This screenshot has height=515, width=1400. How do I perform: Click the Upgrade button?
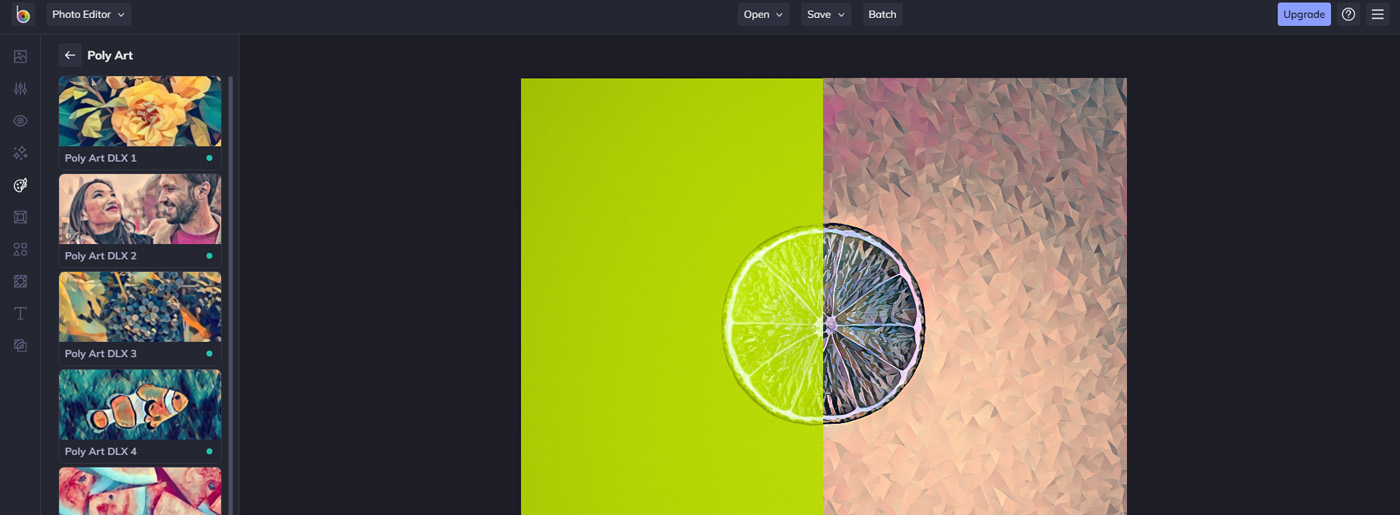(1303, 14)
